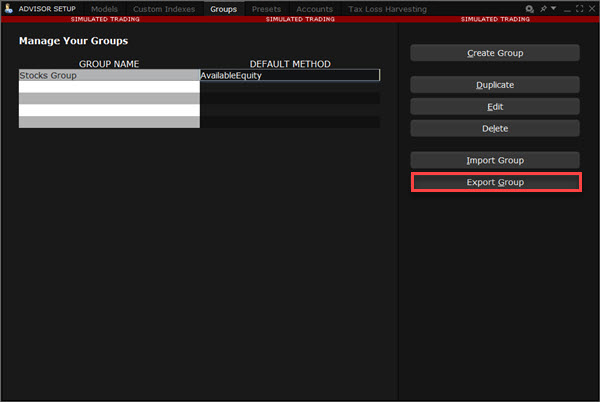This screenshot has width=600, height=402.
Task: Switch to the Accounts tab
Action: (x=314, y=9)
